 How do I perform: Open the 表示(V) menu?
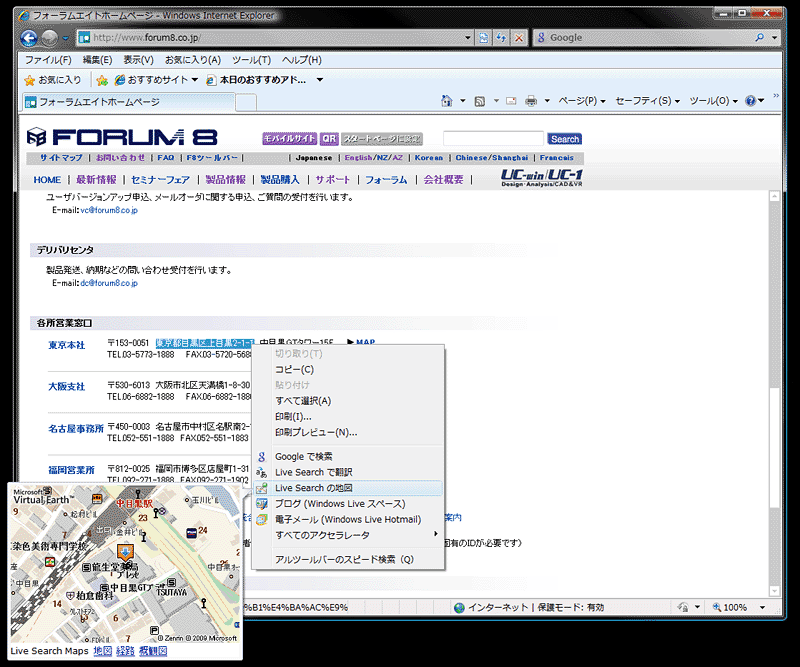(138, 60)
